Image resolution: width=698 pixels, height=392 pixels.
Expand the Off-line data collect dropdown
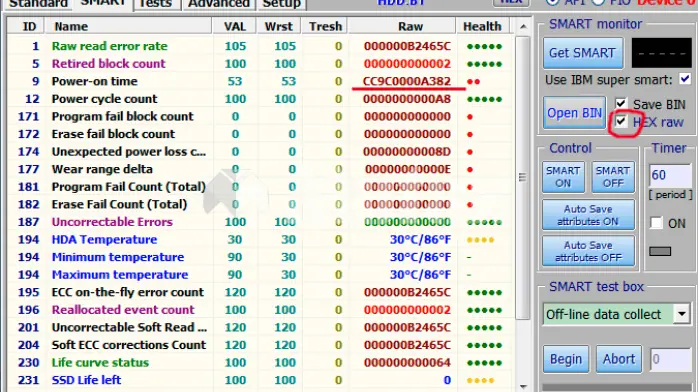(682, 314)
